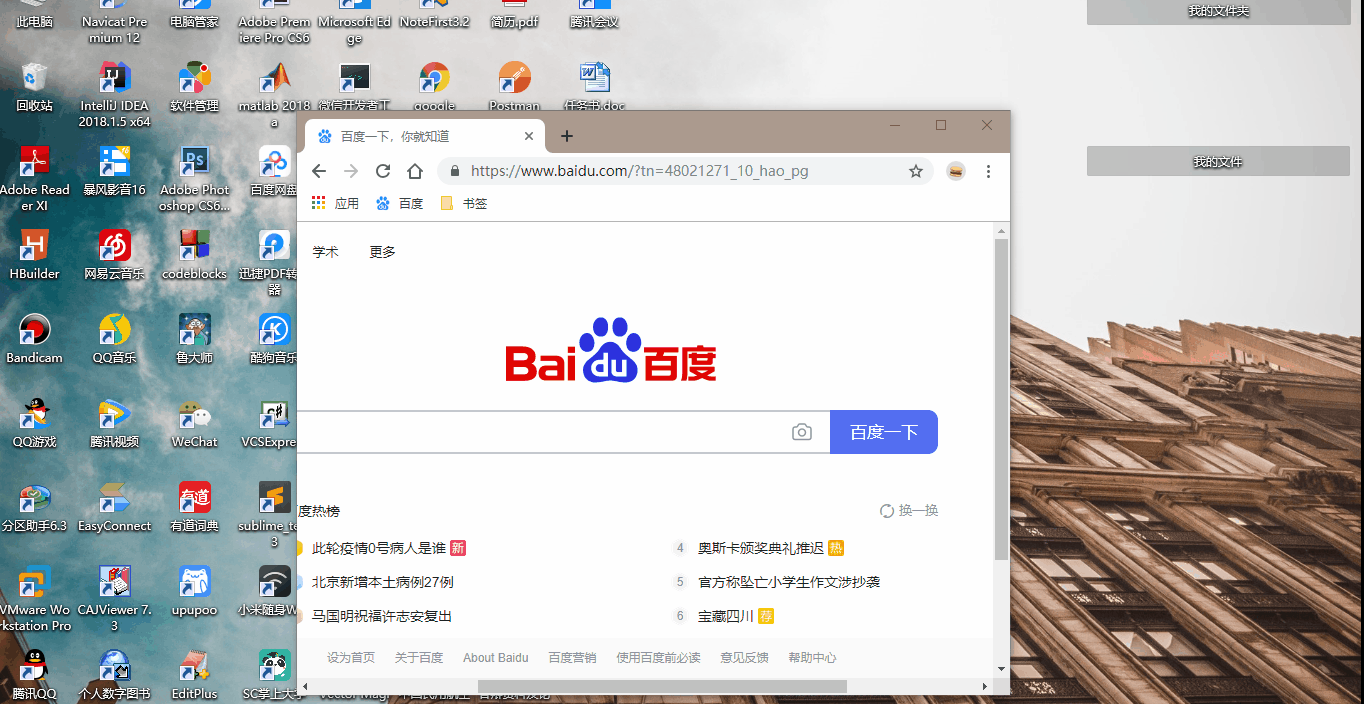
Task: Launch codeblocks desktop shortcut
Action: click(194, 254)
